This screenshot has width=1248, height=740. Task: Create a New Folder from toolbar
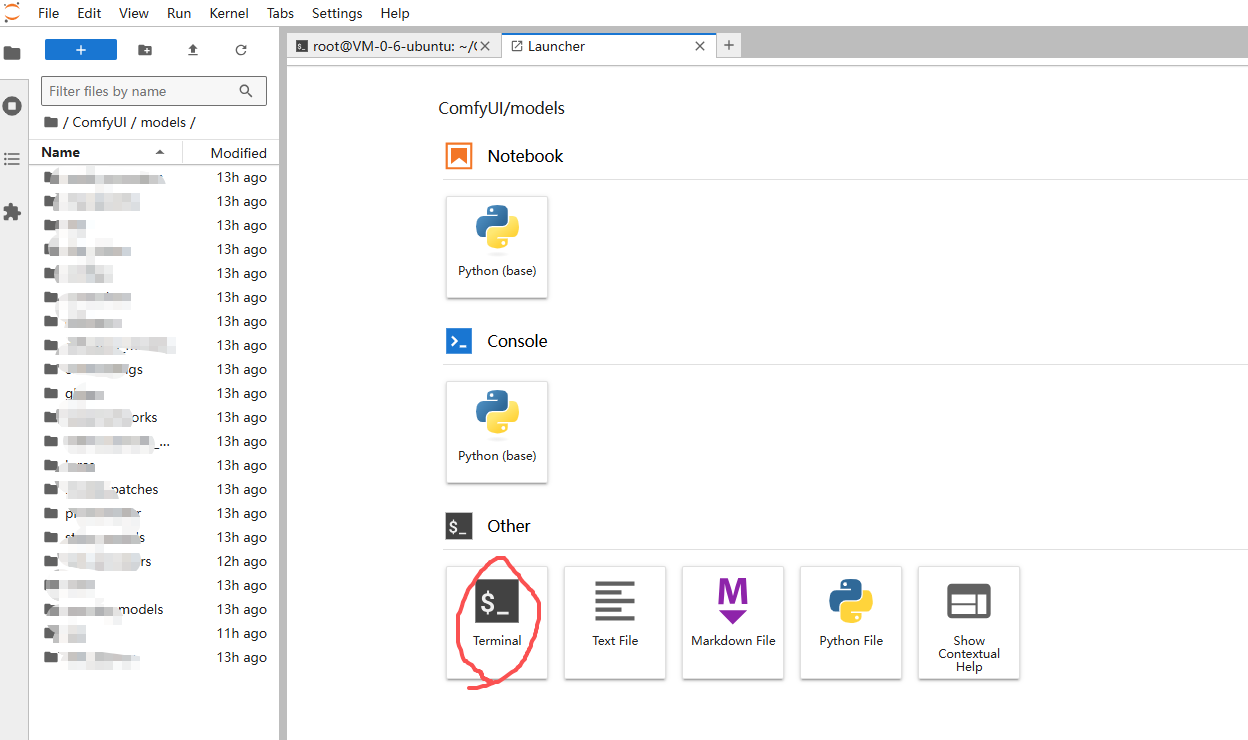point(145,50)
